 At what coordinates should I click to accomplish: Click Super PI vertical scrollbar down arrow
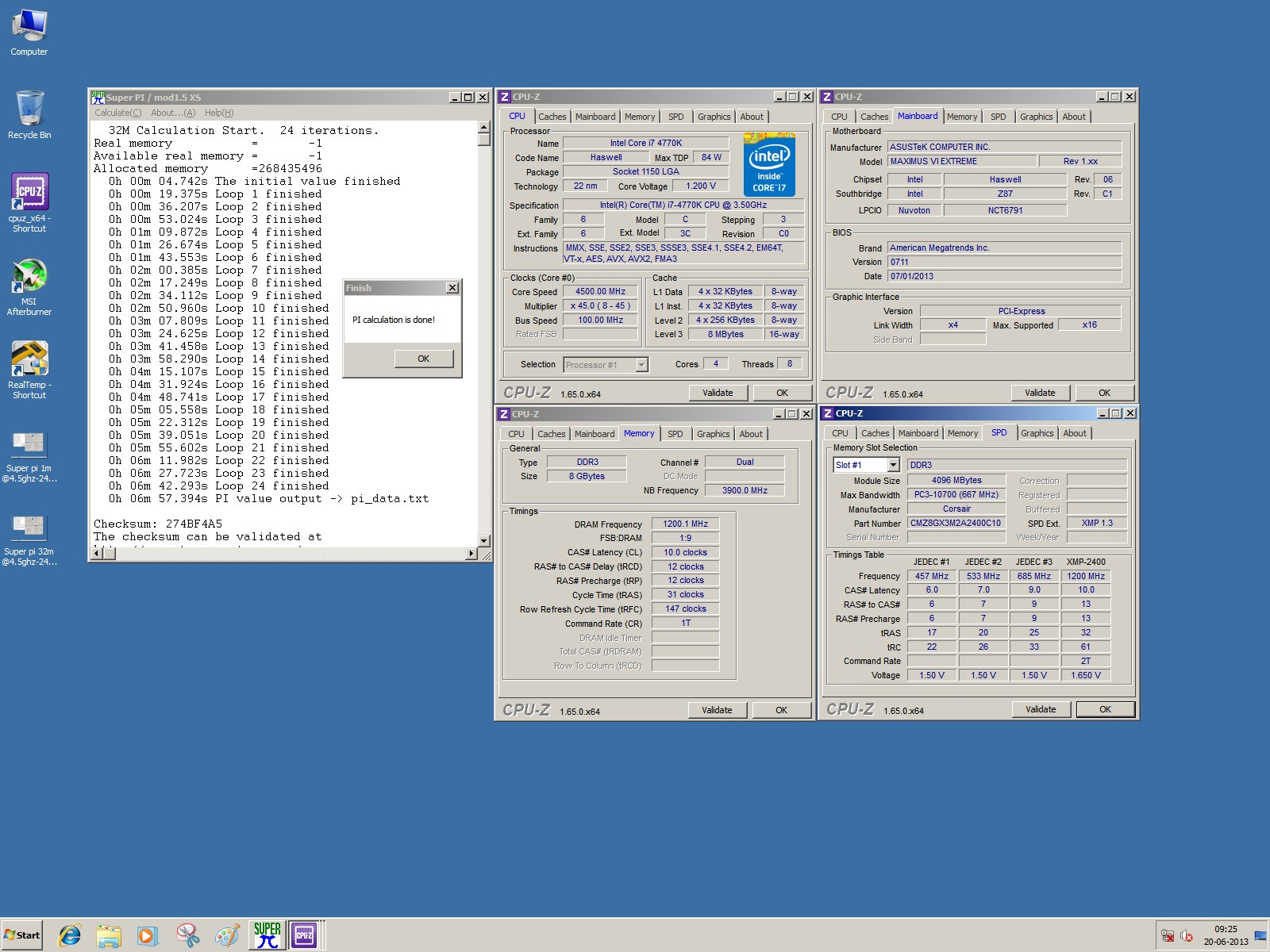click(x=484, y=541)
